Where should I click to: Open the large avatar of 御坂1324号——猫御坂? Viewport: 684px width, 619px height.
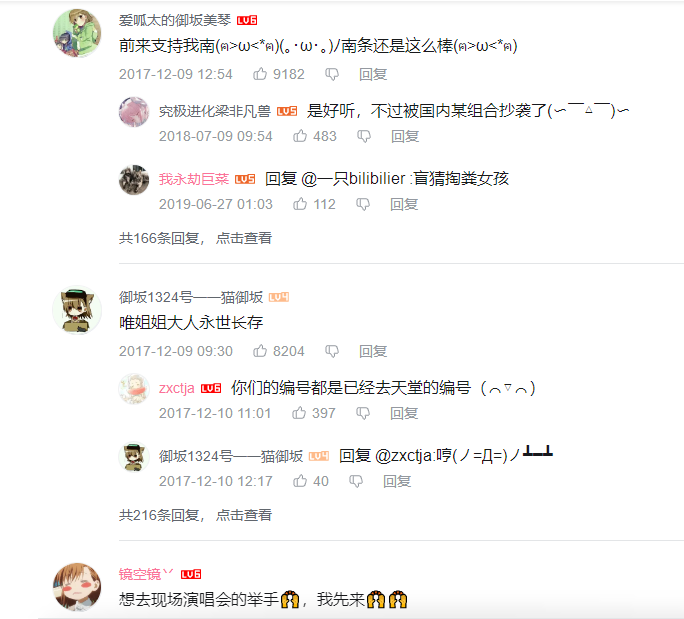[x=77, y=310]
